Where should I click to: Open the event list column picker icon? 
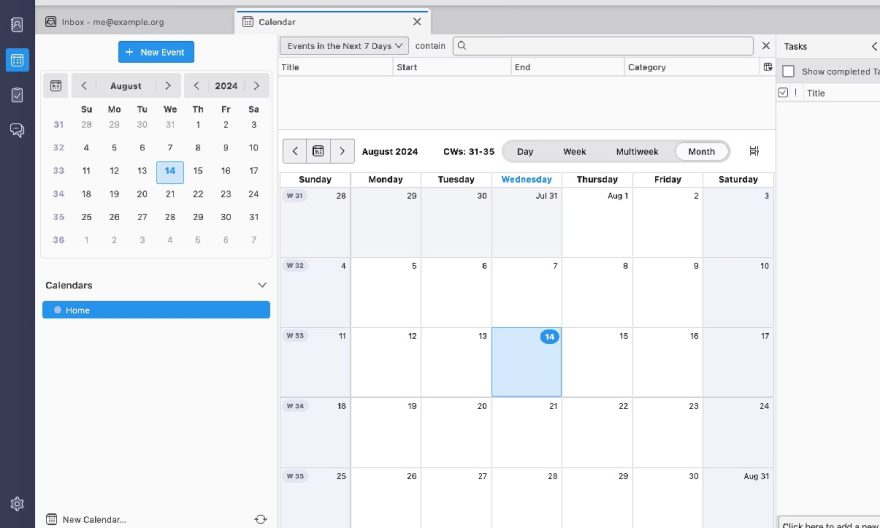point(767,67)
